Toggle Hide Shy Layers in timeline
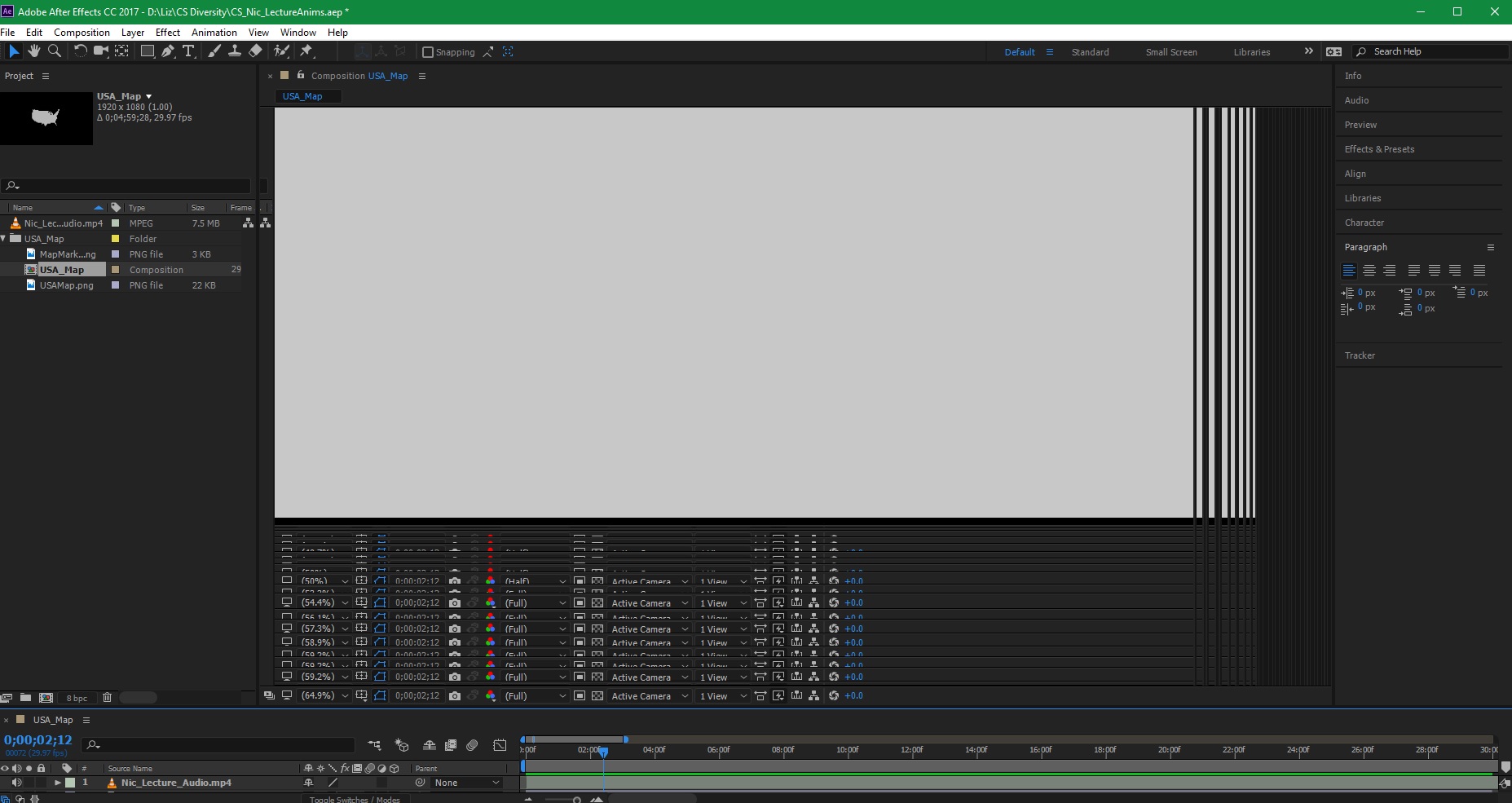The height and width of the screenshot is (803, 1512). pos(430,745)
